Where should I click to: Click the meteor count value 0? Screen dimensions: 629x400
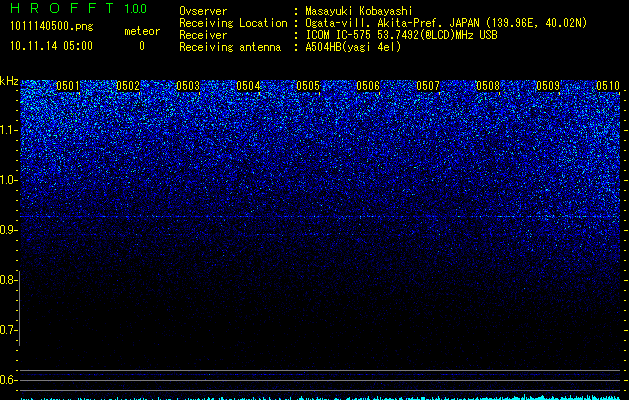click(x=142, y=46)
